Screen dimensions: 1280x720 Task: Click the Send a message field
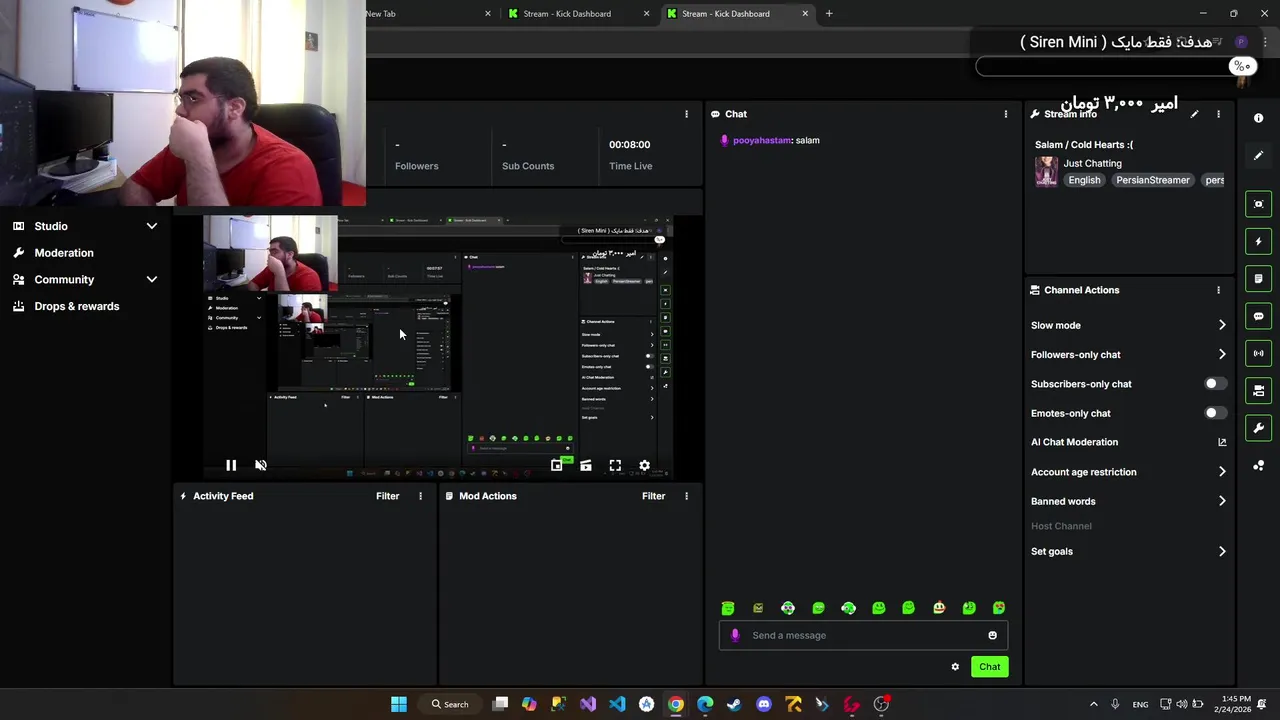click(x=863, y=635)
